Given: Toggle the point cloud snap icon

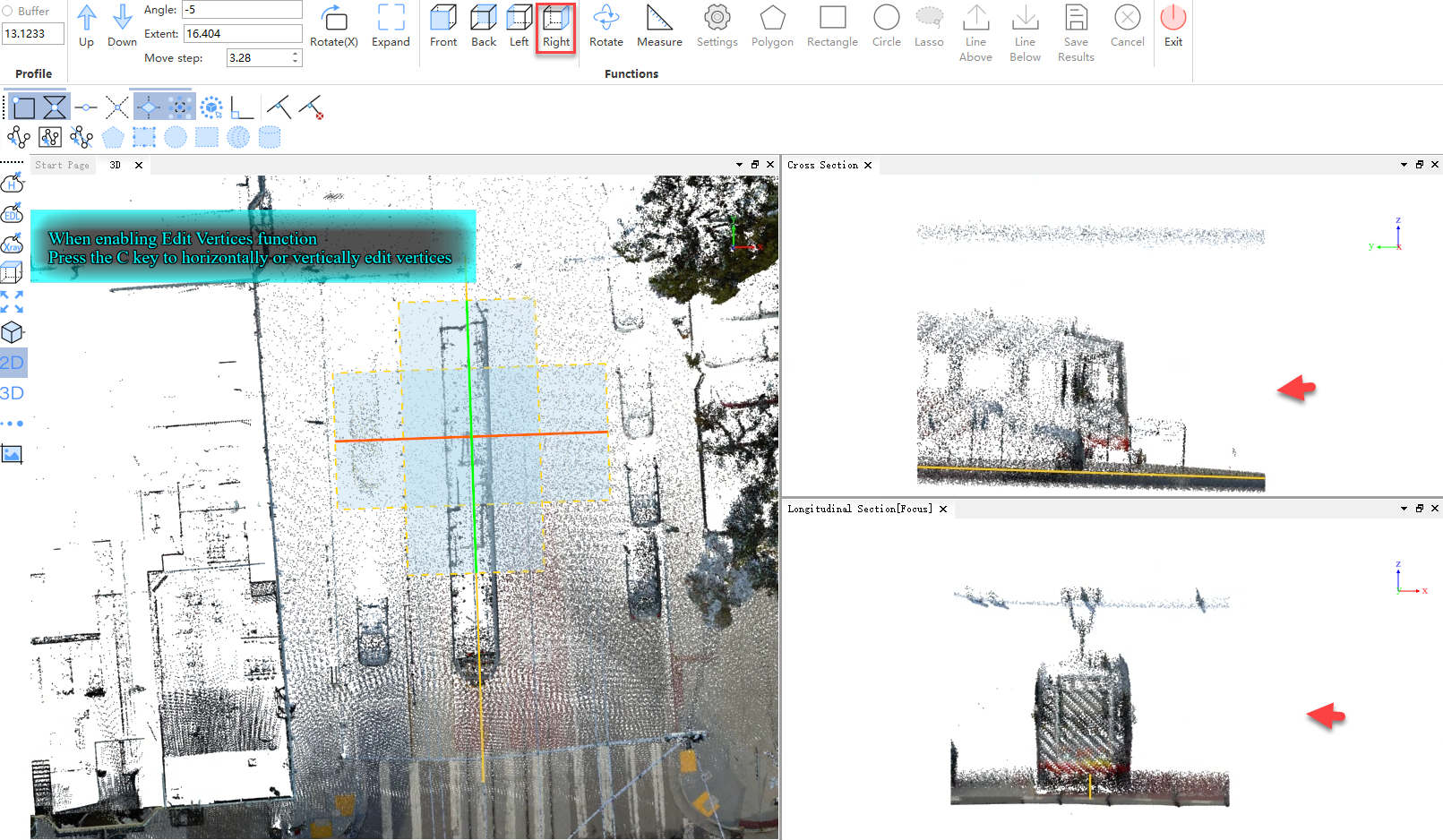Looking at the screenshot, I should point(180,107).
